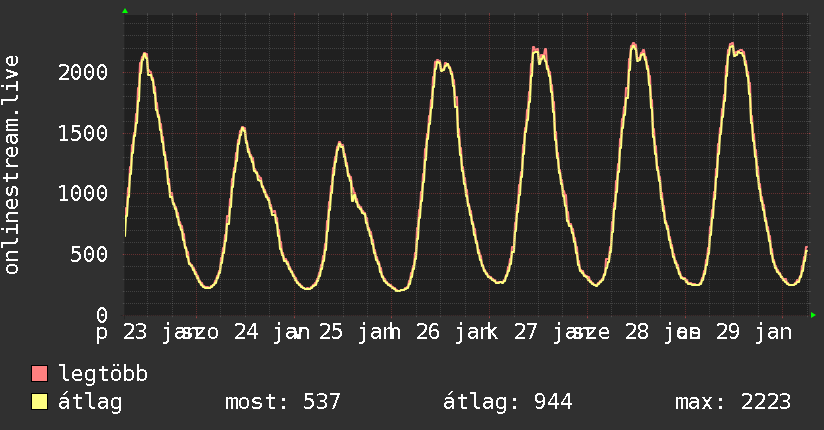Click the y-axis label '1000'

(83, 194)
